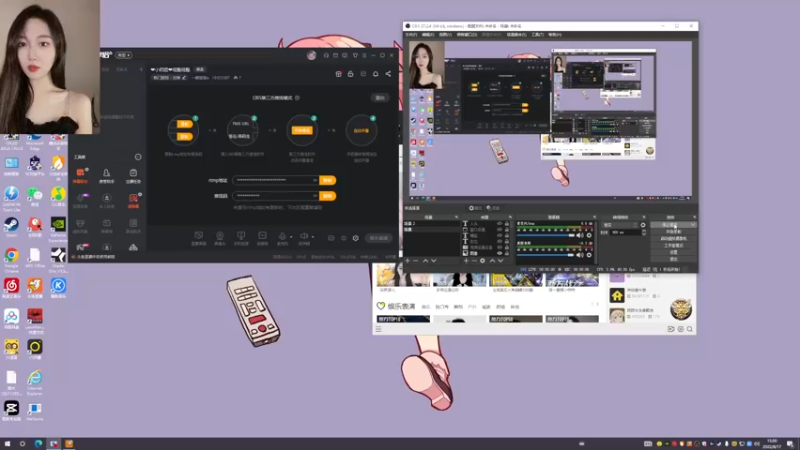This screenshot has height=450, width=800.
Task: Click the padlock icon beside the gift icon
Action: coord(351,74)
